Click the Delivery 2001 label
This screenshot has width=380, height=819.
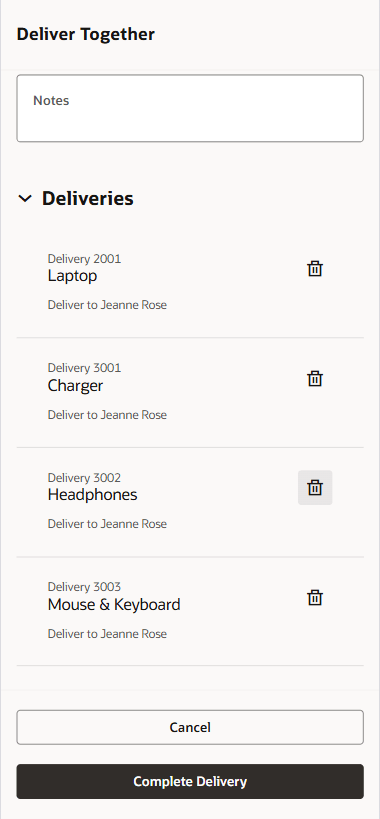pyautogui.click(x=84, y=259)
